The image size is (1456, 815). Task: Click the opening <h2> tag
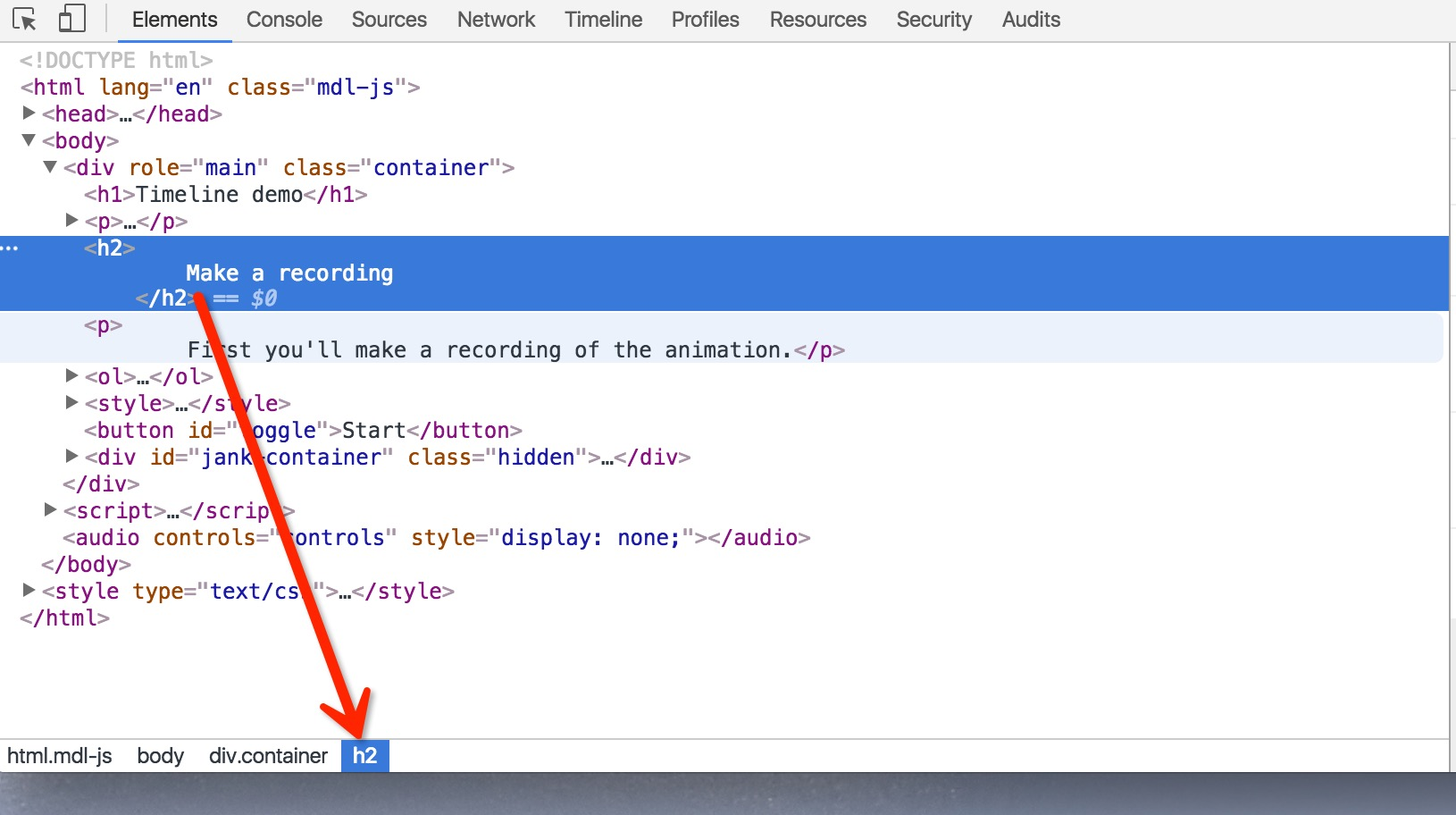coord(110,248)
